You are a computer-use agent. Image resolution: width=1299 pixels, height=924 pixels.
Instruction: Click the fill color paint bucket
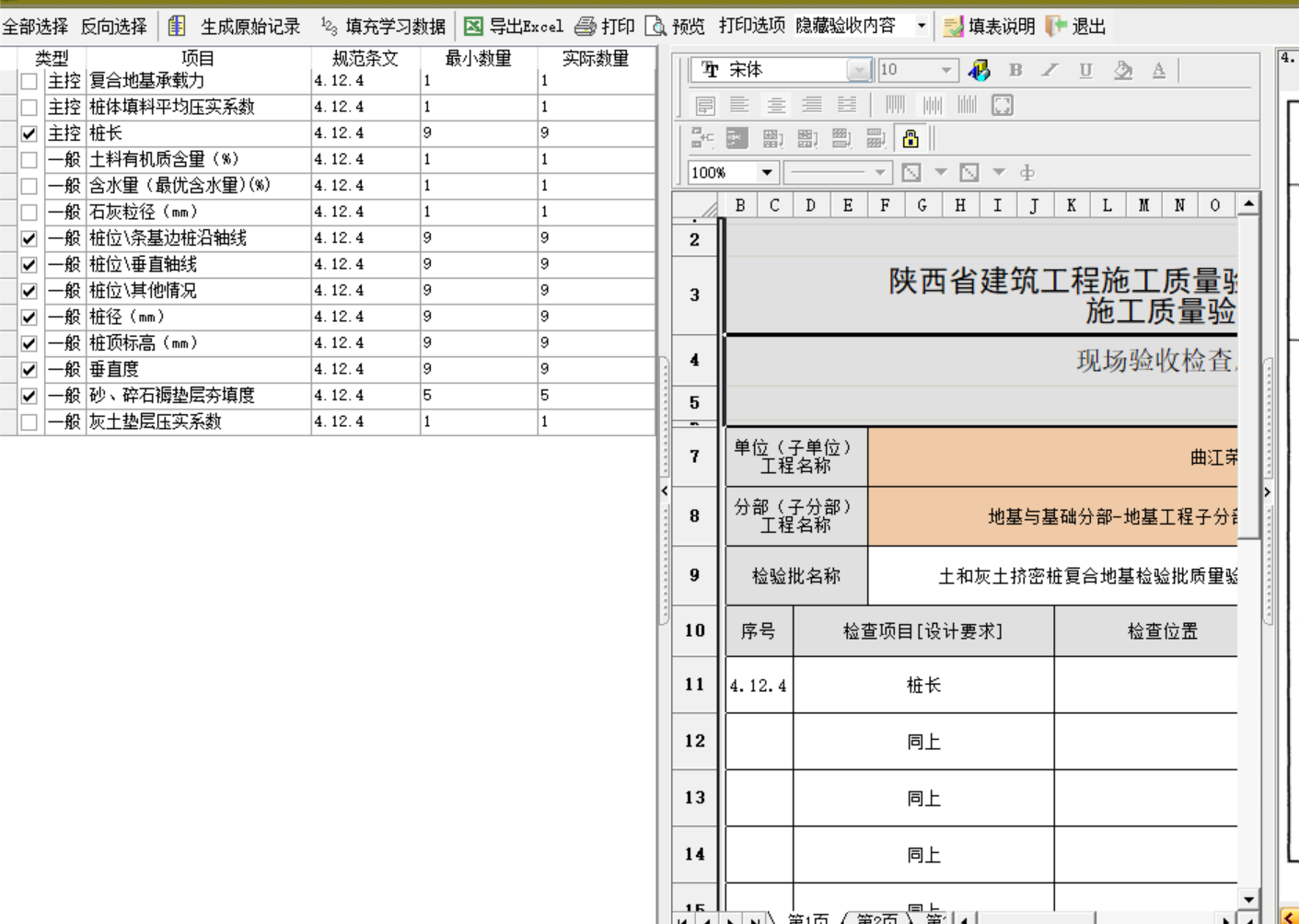click(1122, 70)
